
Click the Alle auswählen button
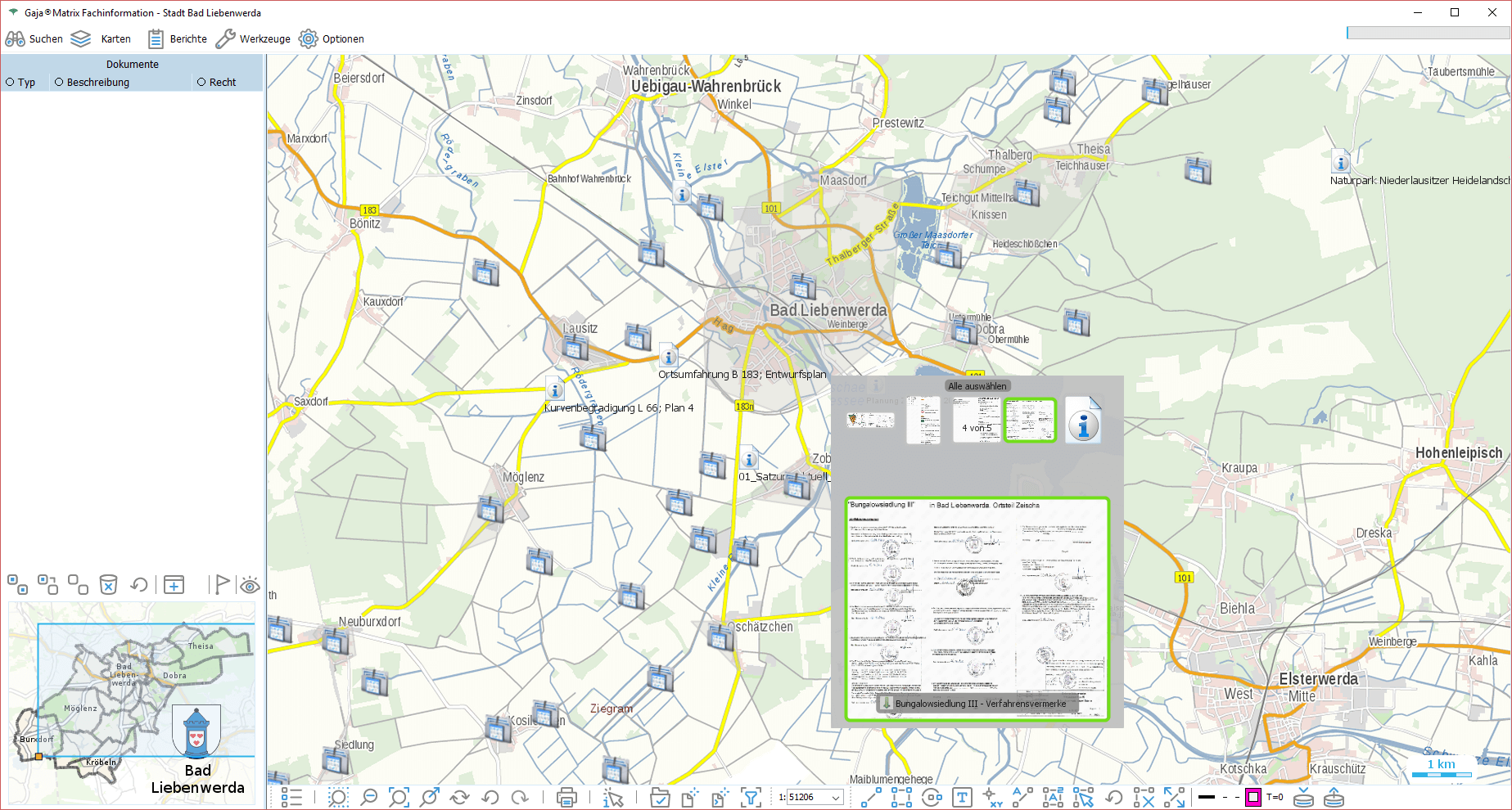pyautogui.click(x=977, y=386)
